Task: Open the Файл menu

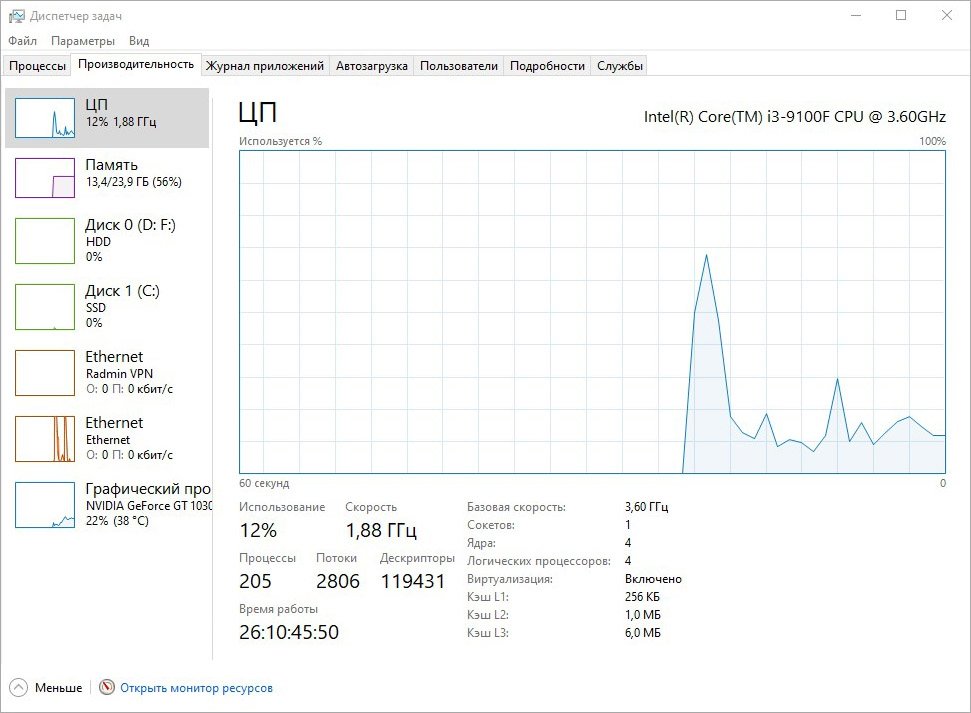Action: click(x=22, y=41)
